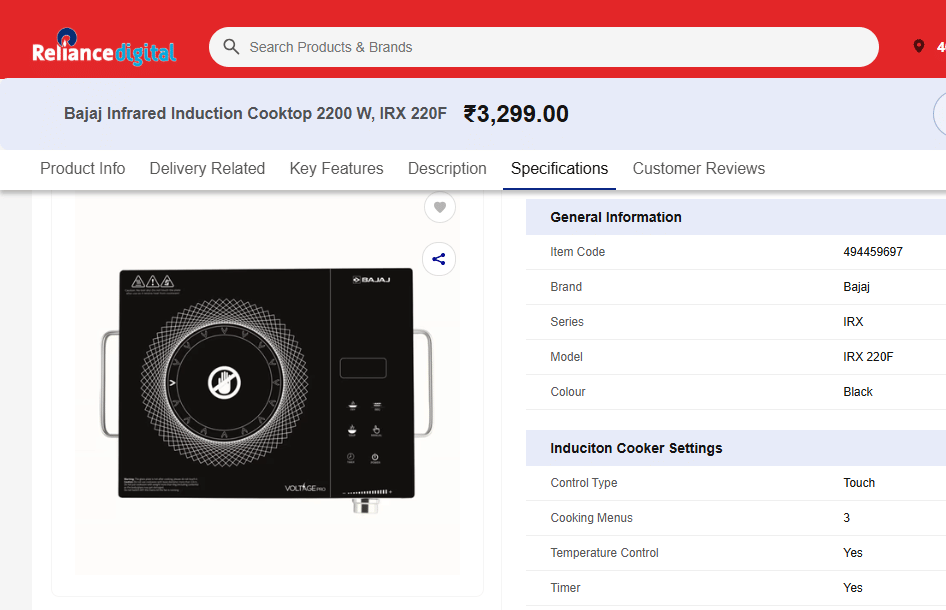Click the share icon beside product image

coord(439,260)
